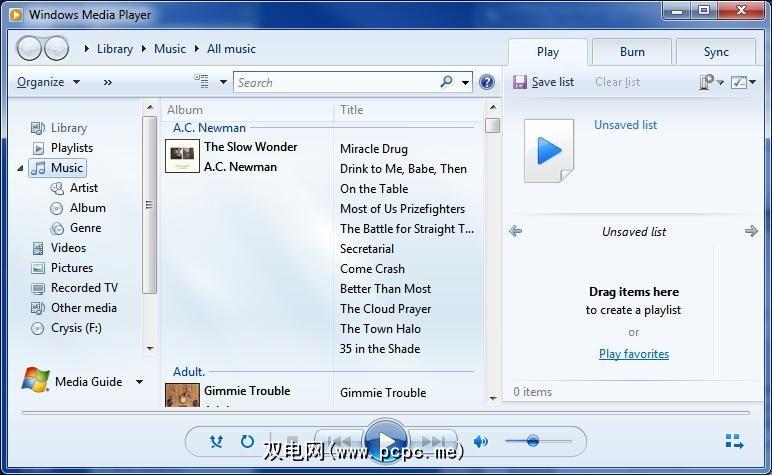Switch to the Play tab
This screenshot has width=772, height=475.
pos(548,52)
